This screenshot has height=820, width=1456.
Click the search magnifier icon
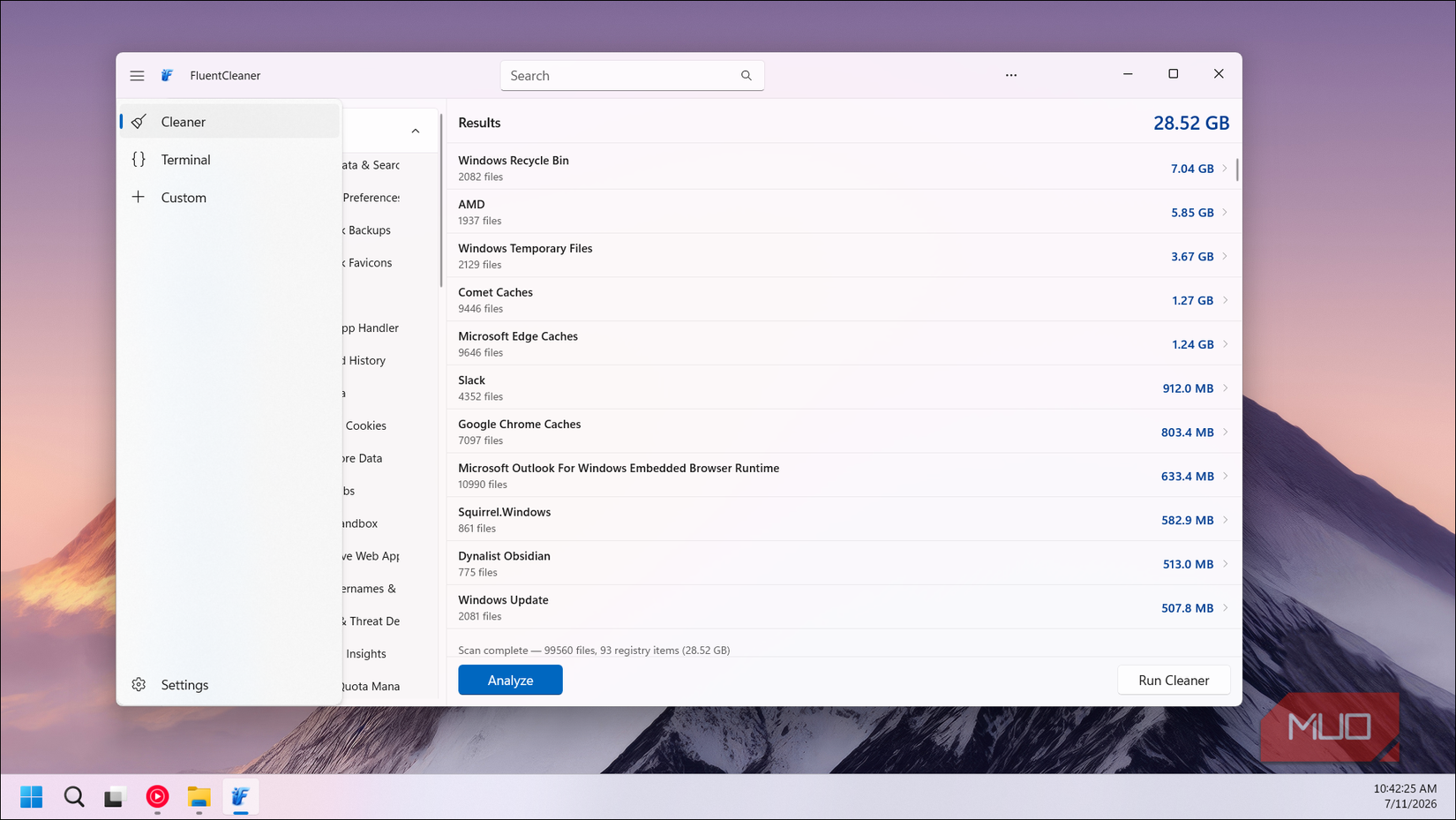coord(747,76)
